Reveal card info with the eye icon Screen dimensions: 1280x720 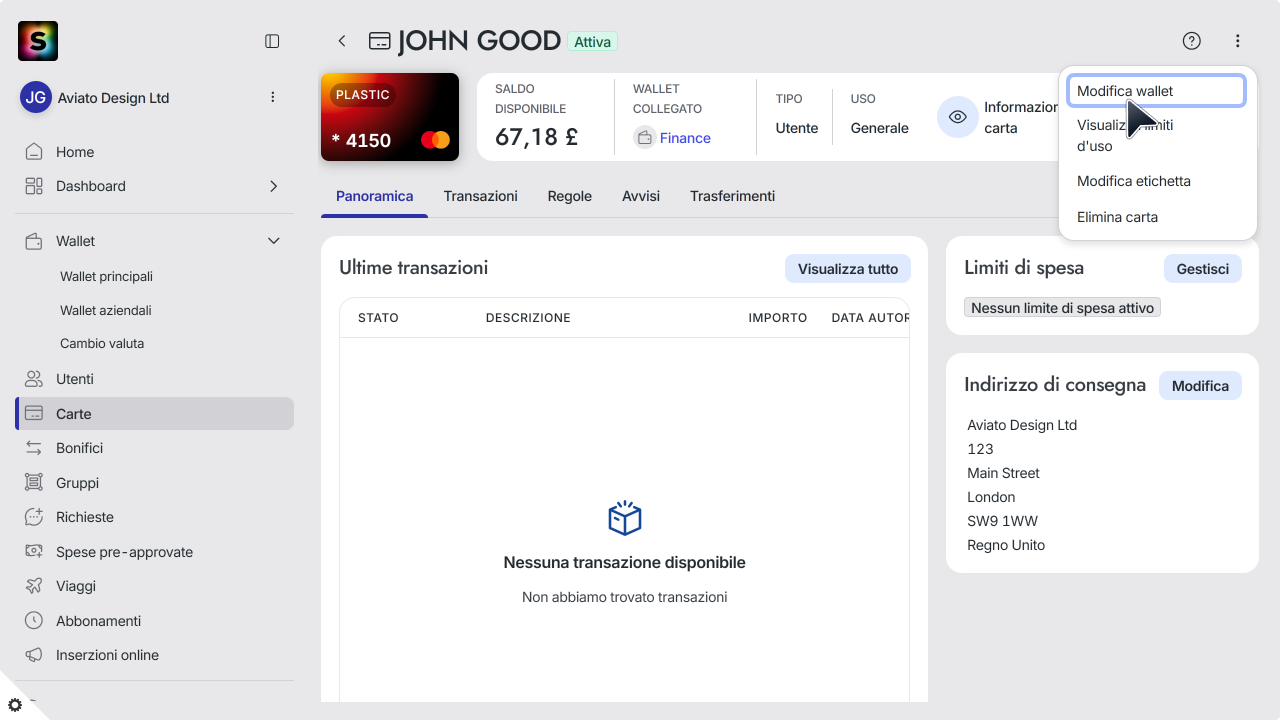(x=957, y=117)
